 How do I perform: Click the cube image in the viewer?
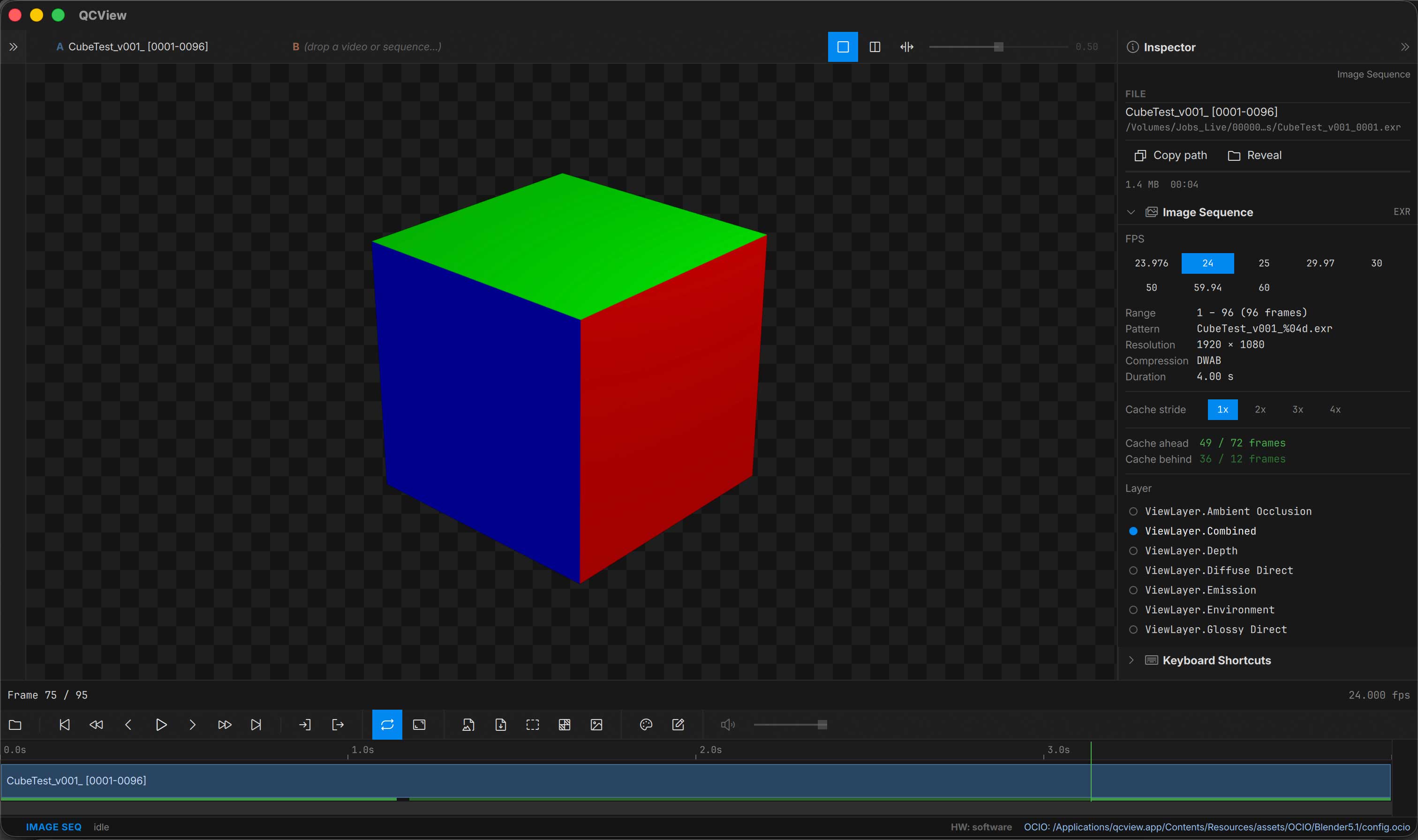point(569,378)
